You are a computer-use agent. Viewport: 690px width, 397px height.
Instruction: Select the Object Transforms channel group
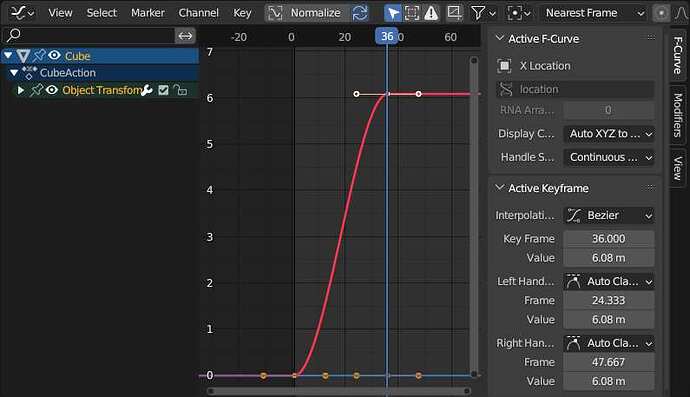[102, 90]
